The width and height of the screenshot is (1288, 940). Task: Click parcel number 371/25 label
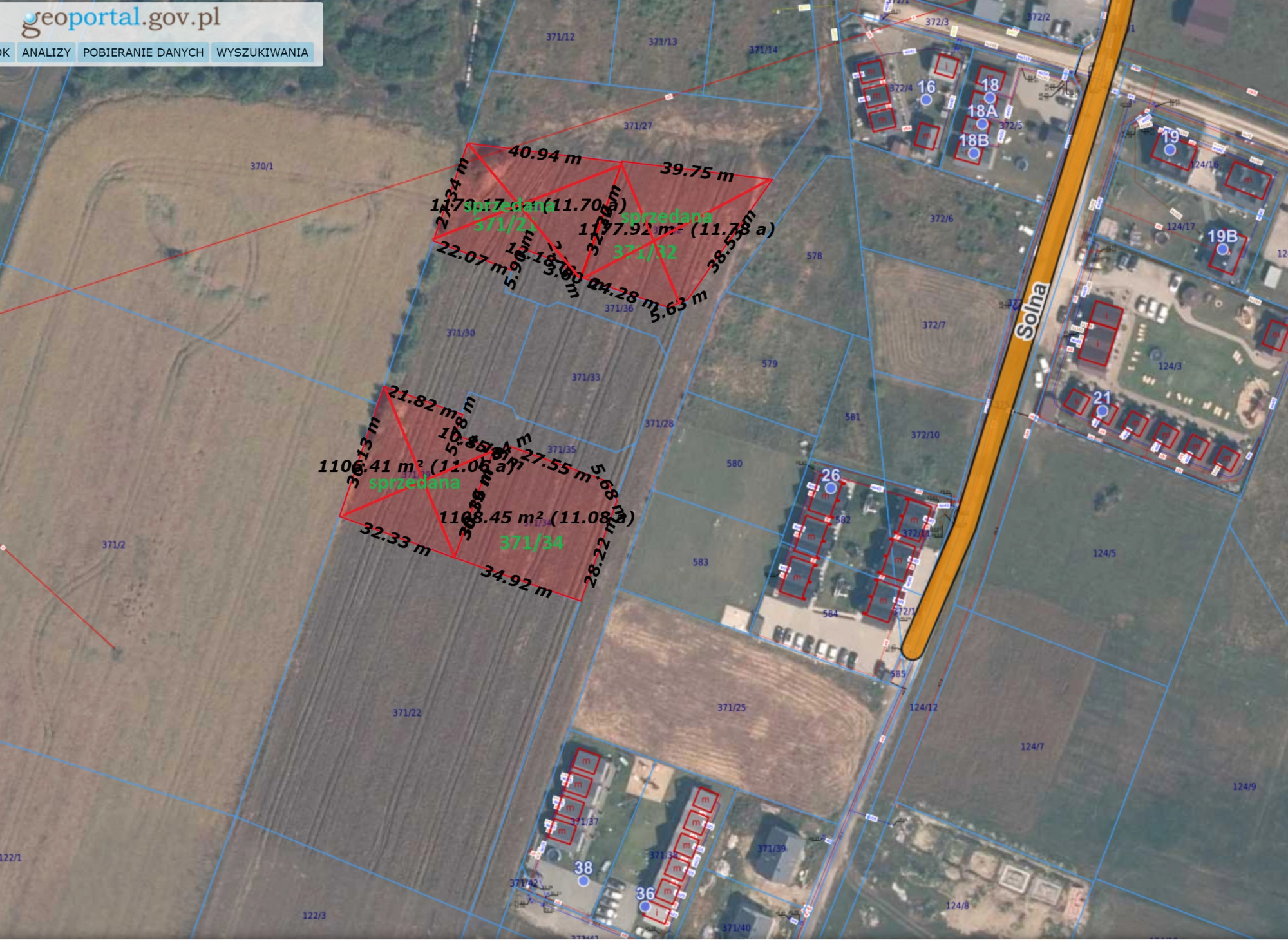[732, 708]
